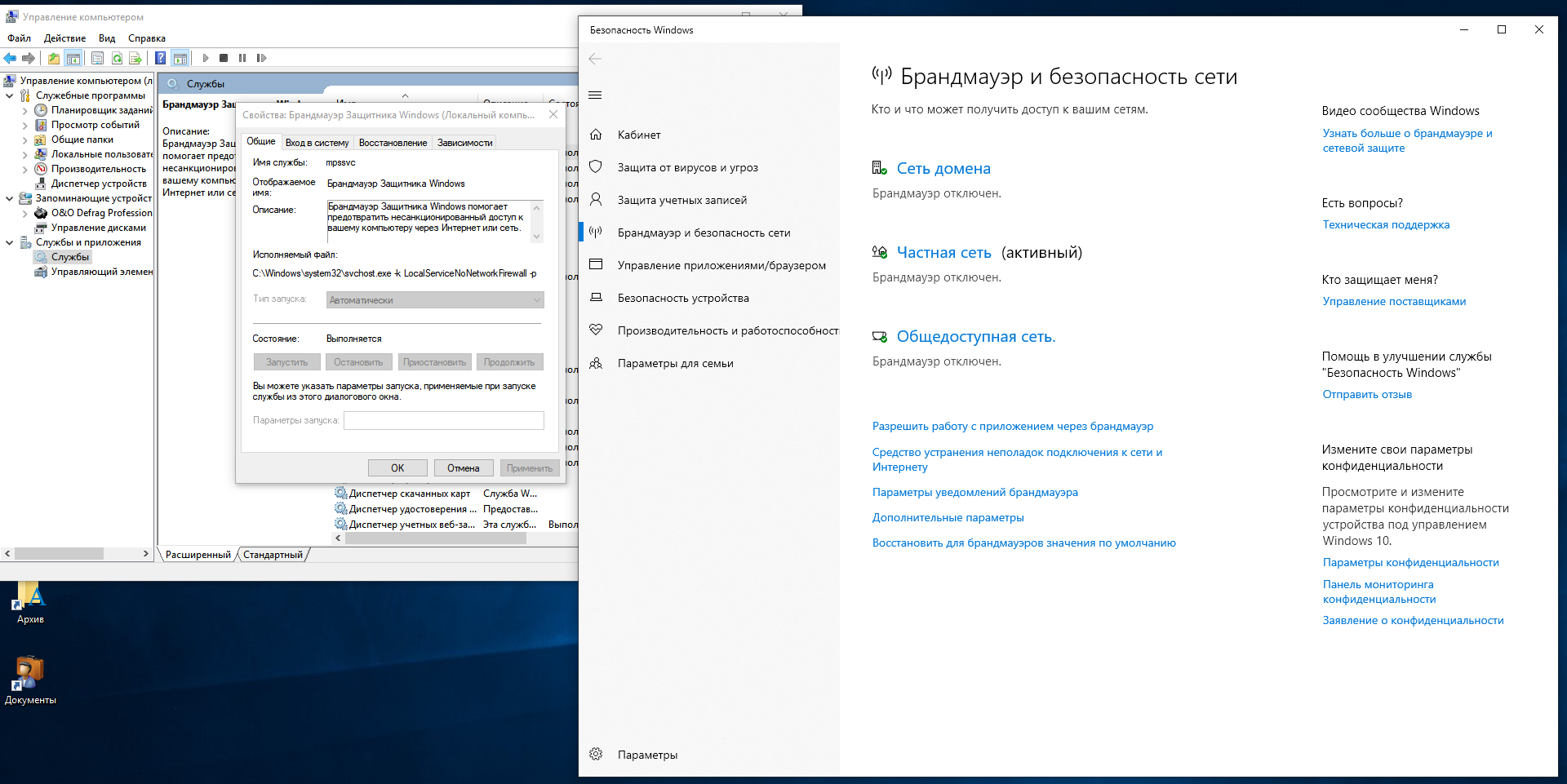The image size is (1567, 784).
Task: Expand the Общие папки tree node
Action: 24,140
